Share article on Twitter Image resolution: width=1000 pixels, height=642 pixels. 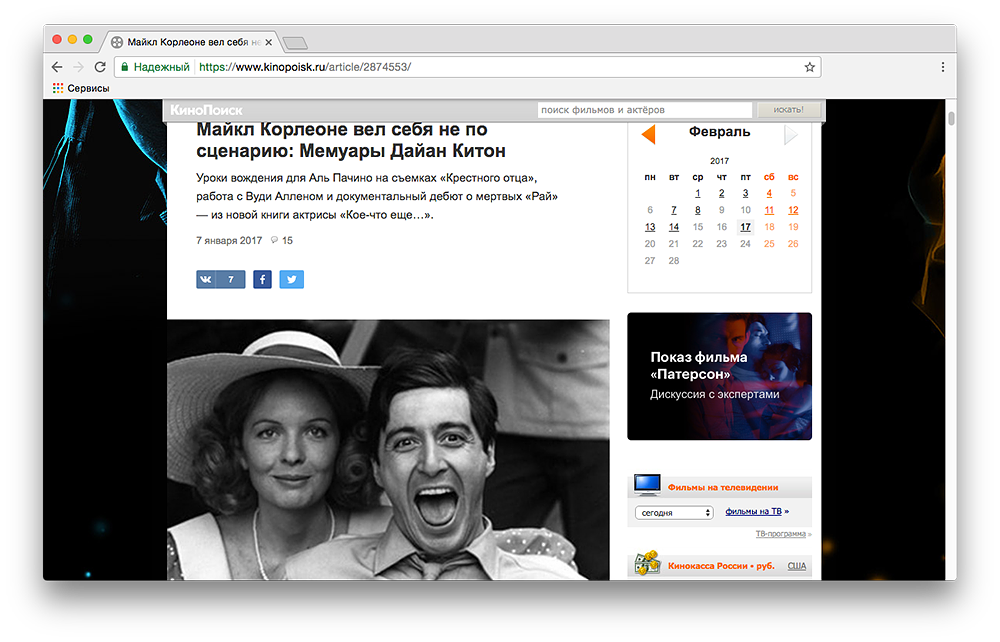coord(292,280)
